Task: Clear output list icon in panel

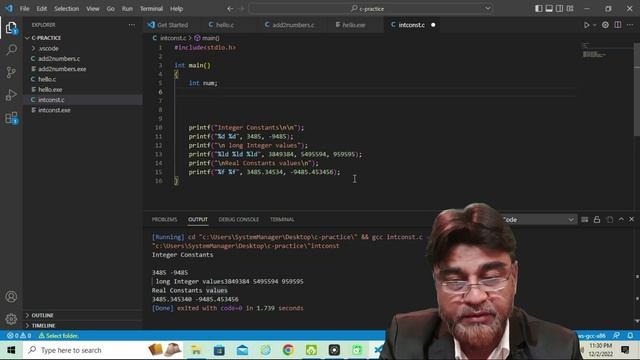Action: [584, 220]
